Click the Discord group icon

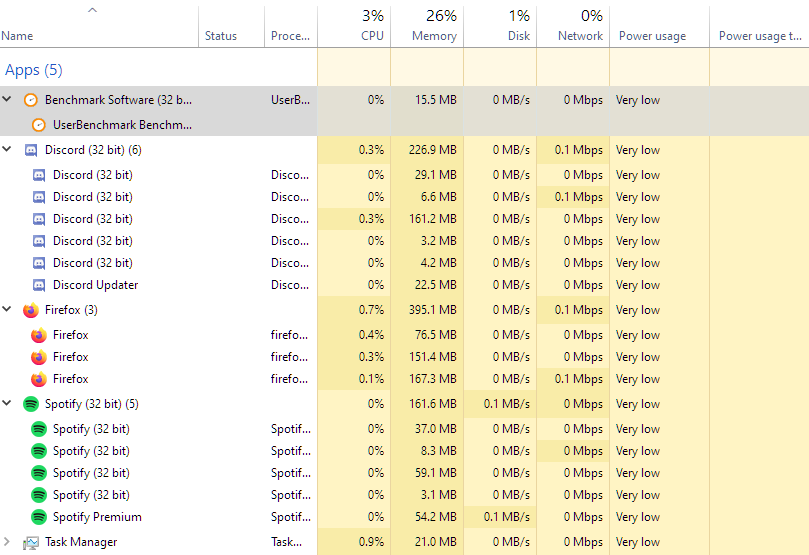point(31,150)
